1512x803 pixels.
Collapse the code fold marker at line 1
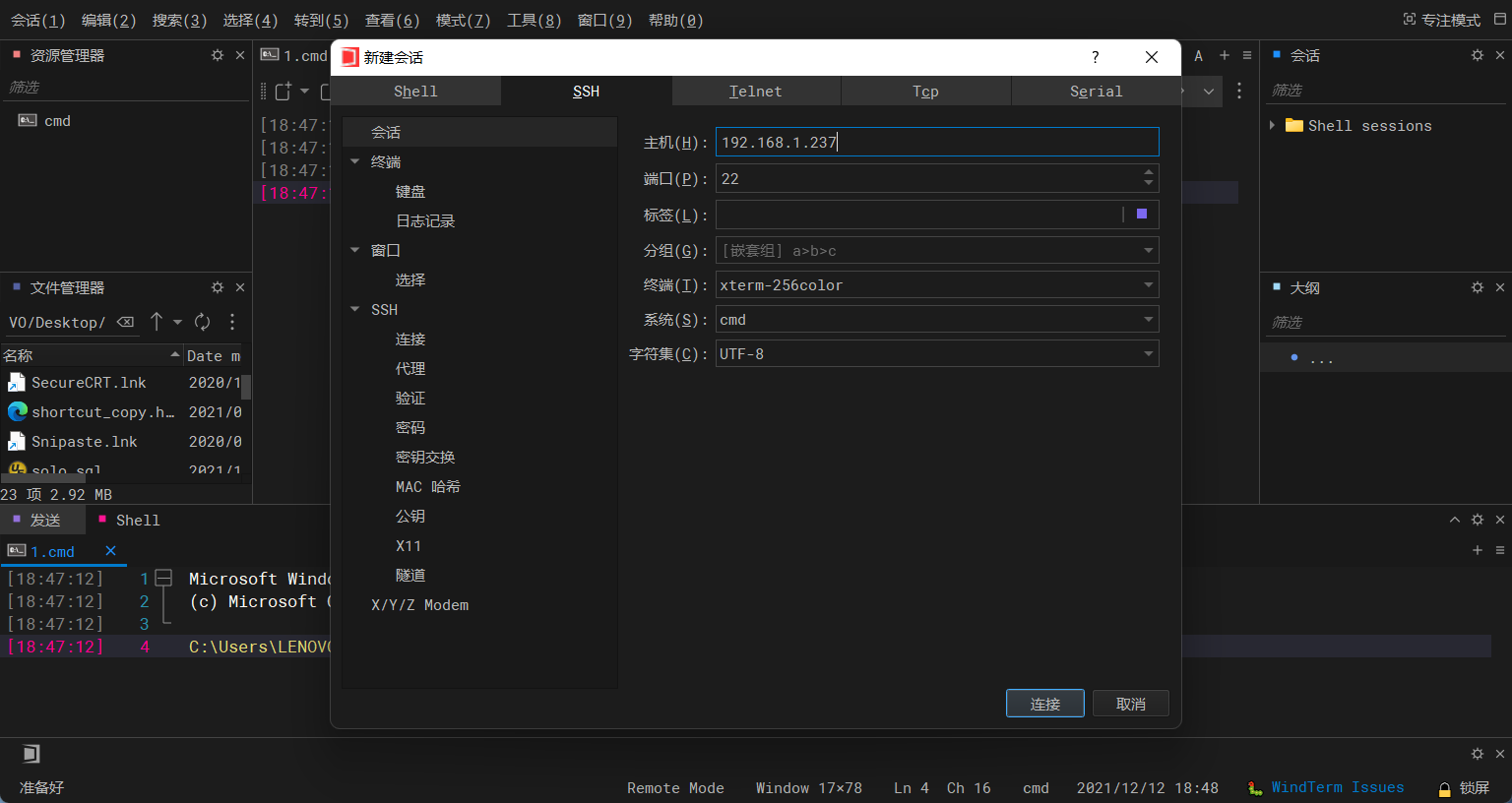click(x=164, y=578)
